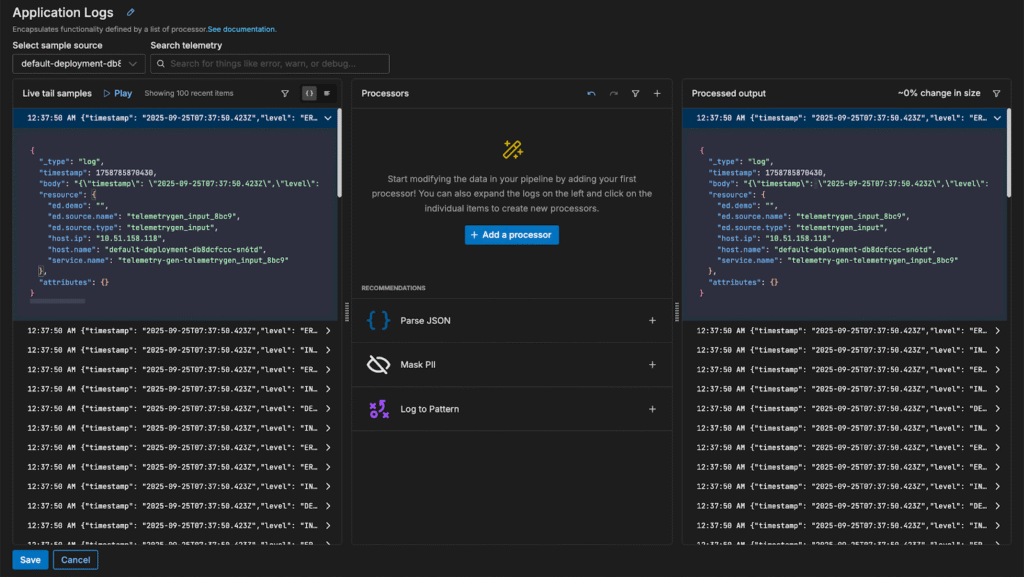1024x577 pixels.
Task: Open the See documentation link
Action: 241,29
